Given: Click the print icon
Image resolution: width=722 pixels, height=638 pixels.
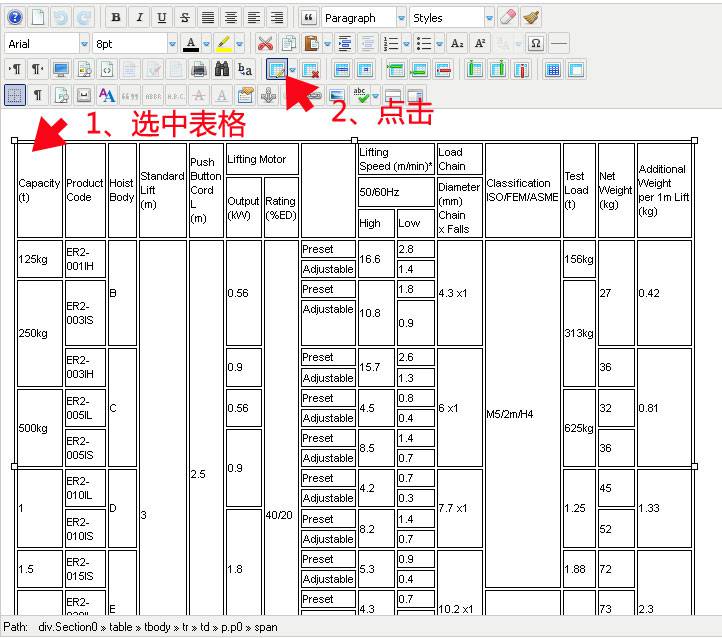Looking at the screenshot, I should 198,70.
